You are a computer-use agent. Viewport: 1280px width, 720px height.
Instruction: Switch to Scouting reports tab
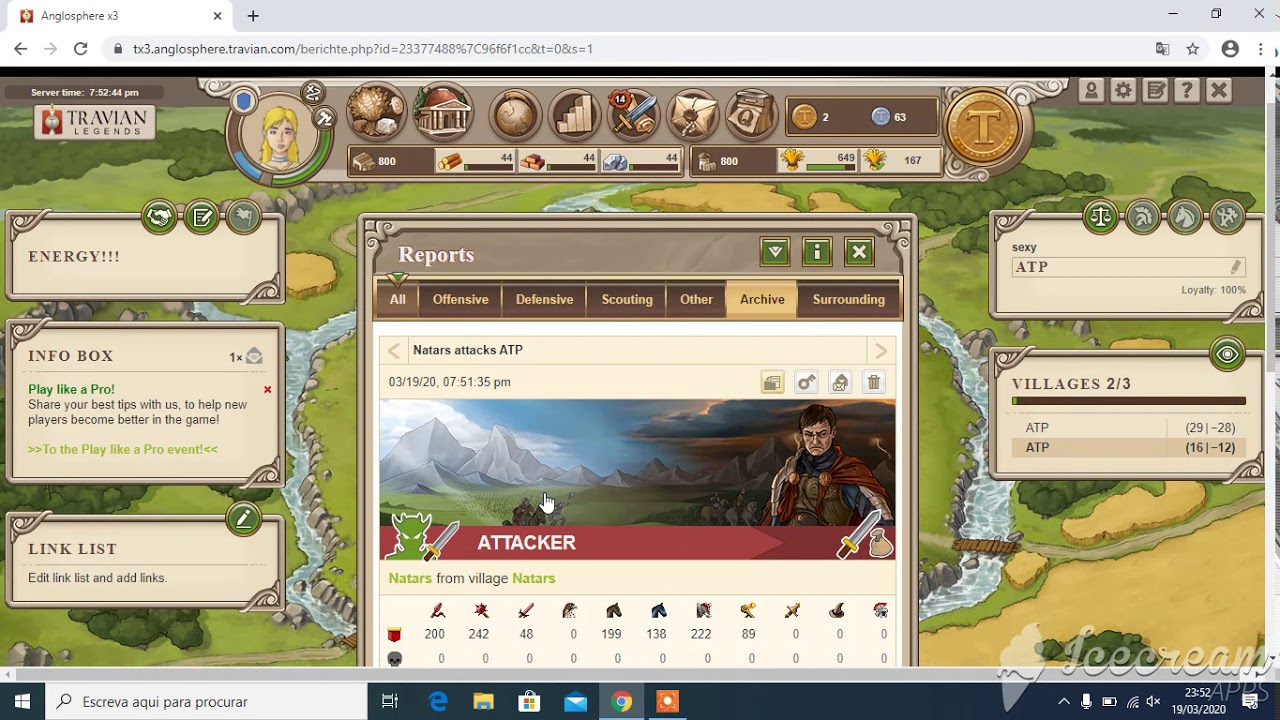627,299
